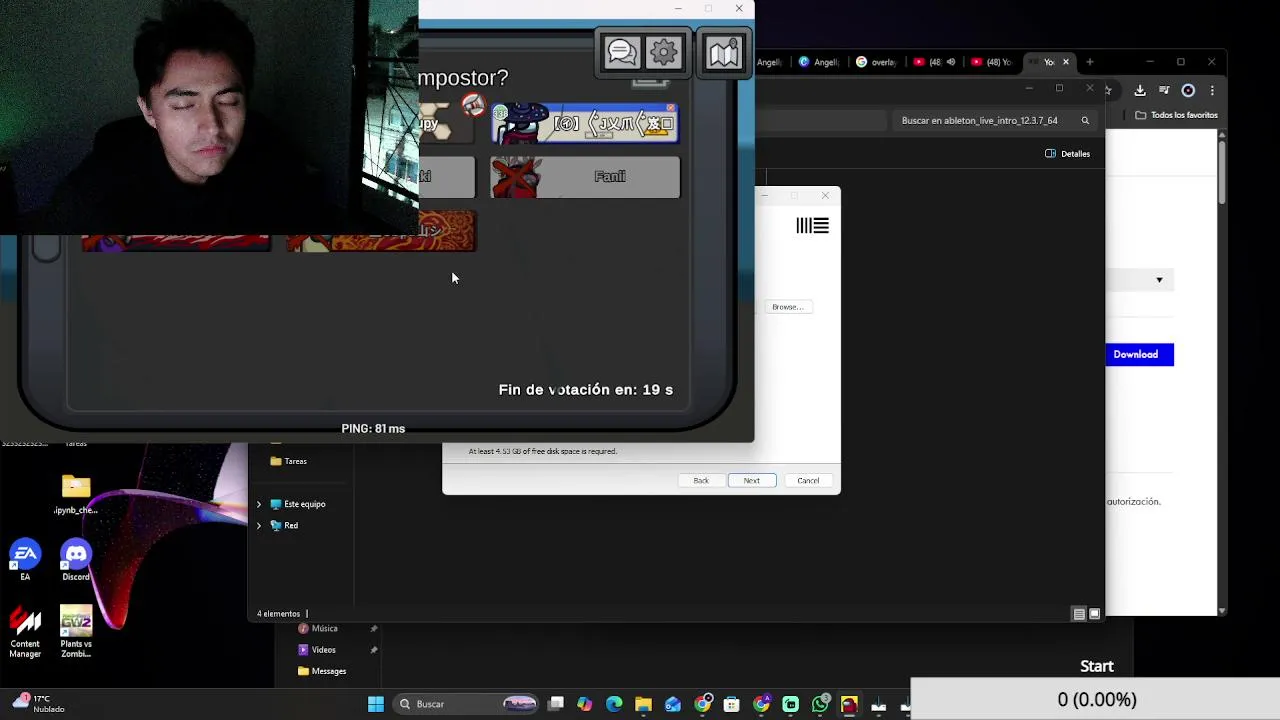The height and width of the screenshot is (720, 1280).
Task: Click the magnifier in Explorer's search box
Action: tap(1085, 121)
